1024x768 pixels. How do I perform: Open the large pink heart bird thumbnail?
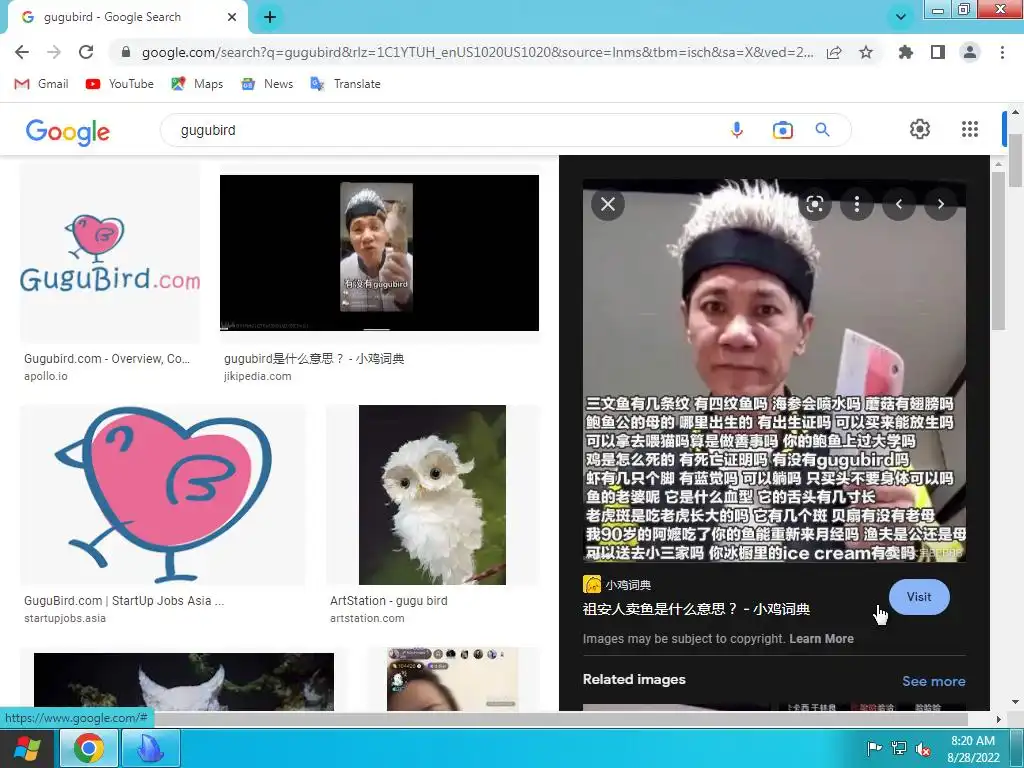point(163,495)
